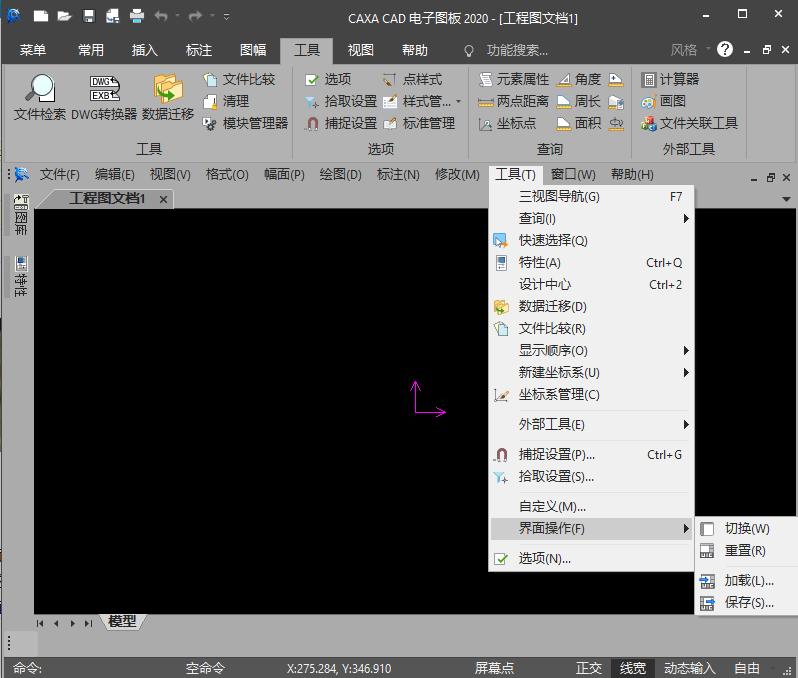
Task: Open the 屏幕点 dropdown in the status bar
Action: (494, 668)
